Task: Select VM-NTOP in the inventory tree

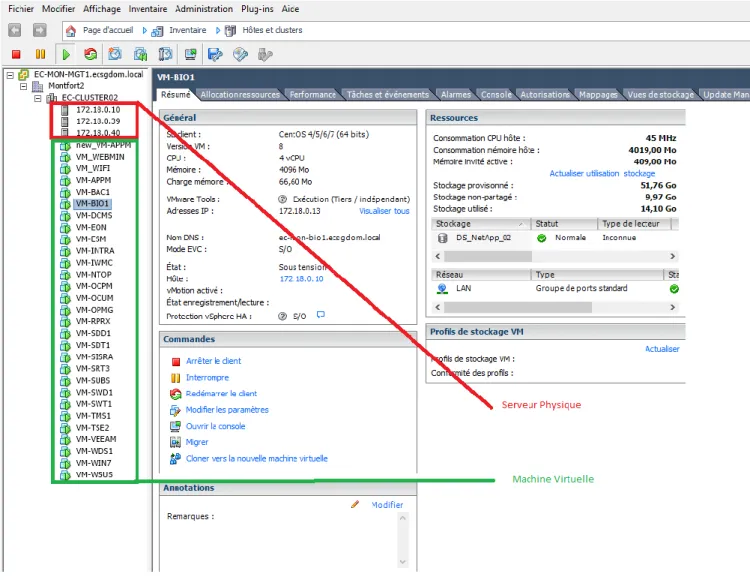Action: coord(94,274)
